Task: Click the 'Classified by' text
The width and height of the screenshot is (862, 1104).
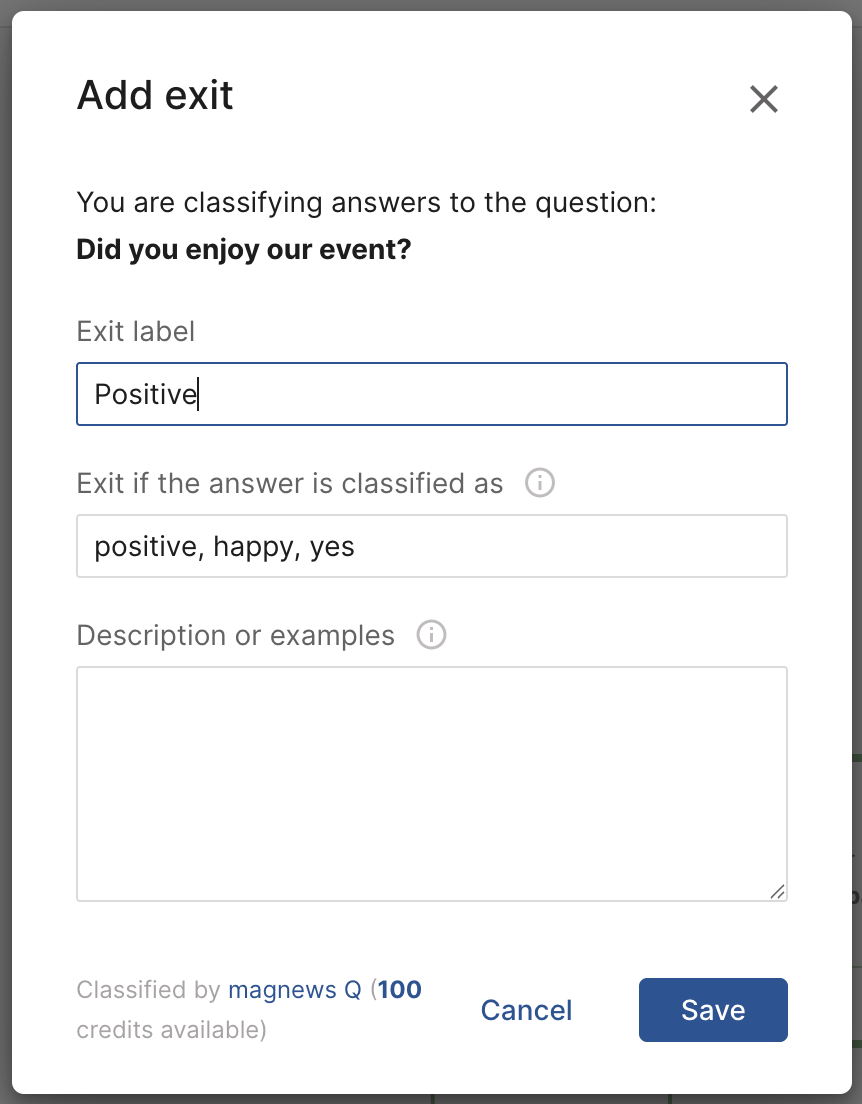Action: [148, 990]
